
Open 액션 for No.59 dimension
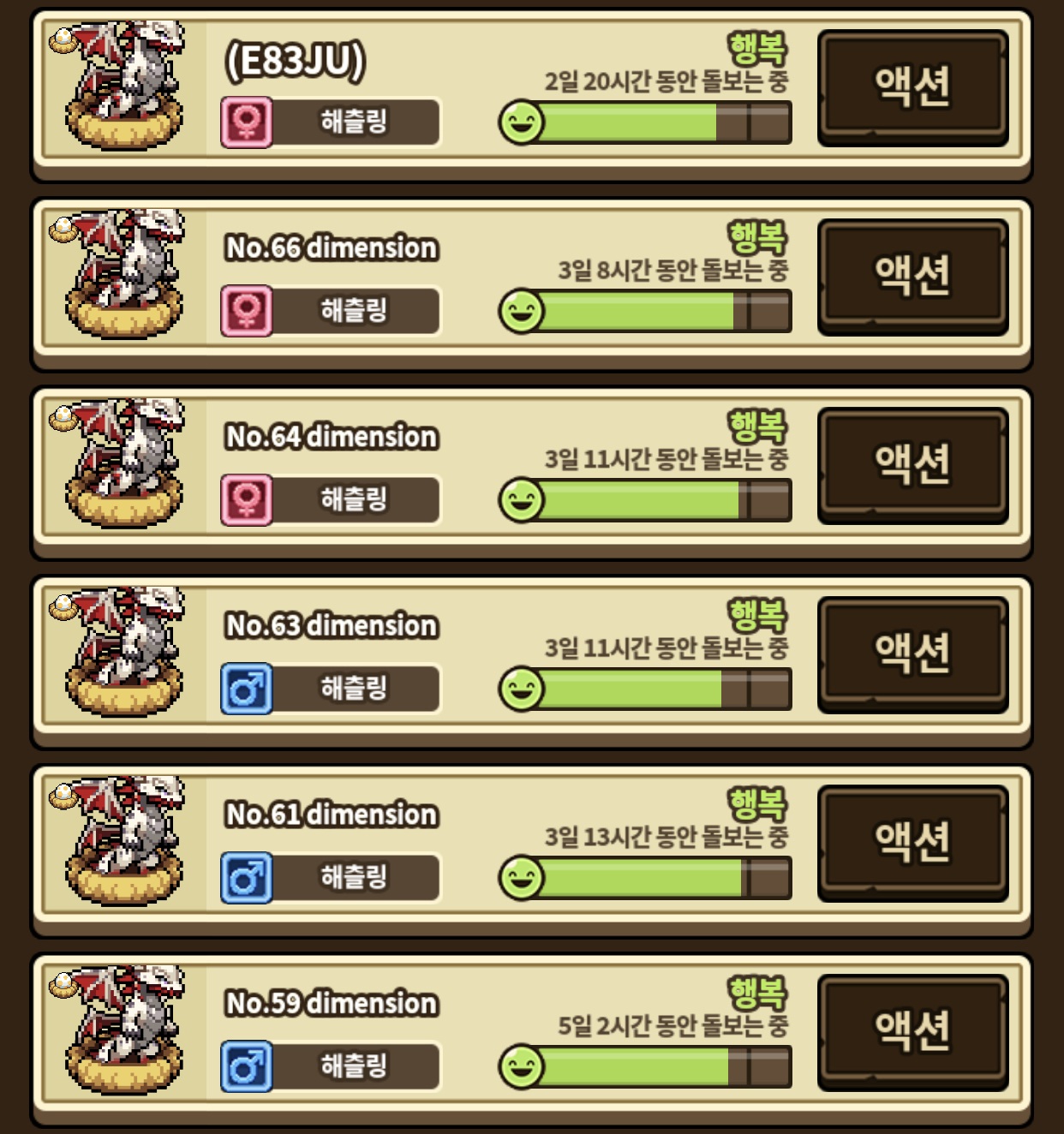click(x=912, y=1032)
